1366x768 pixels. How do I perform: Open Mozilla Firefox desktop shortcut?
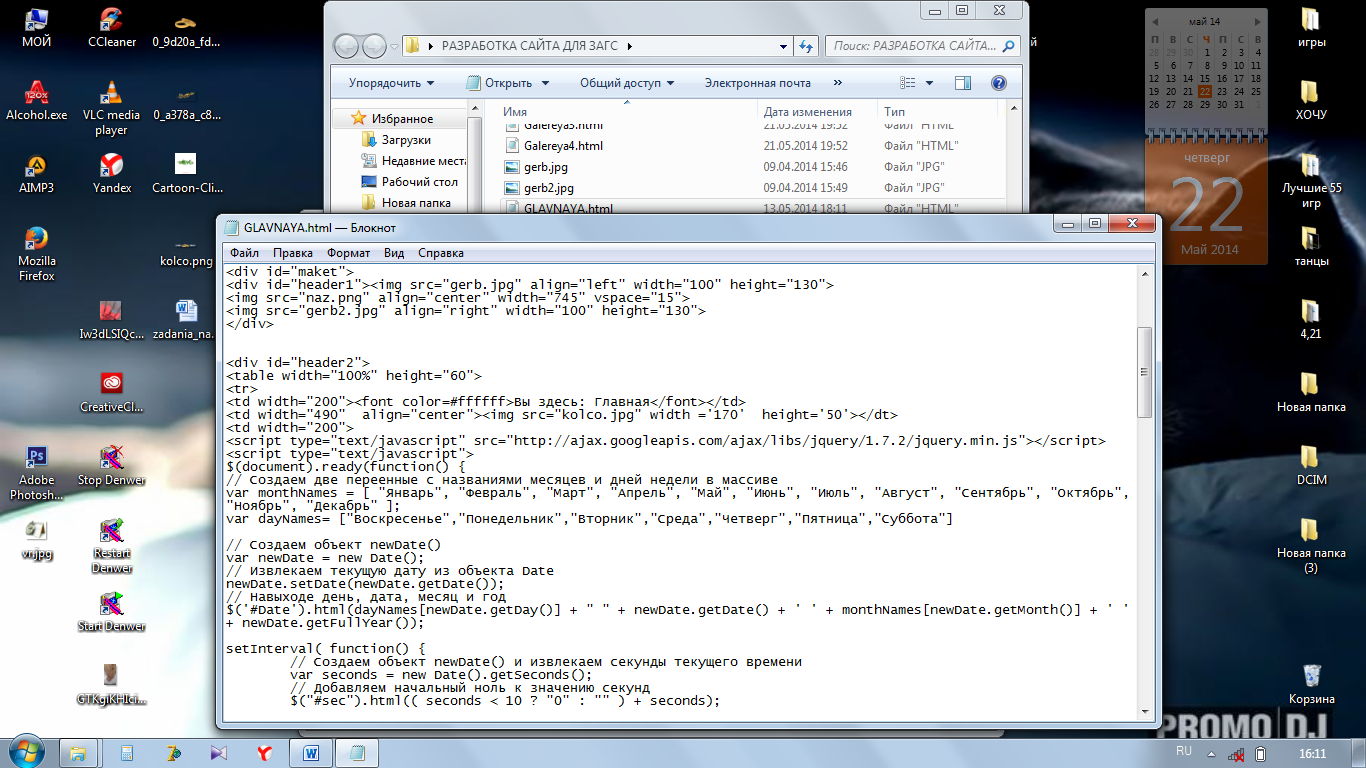pyautogui.click(x=37, y=253)
